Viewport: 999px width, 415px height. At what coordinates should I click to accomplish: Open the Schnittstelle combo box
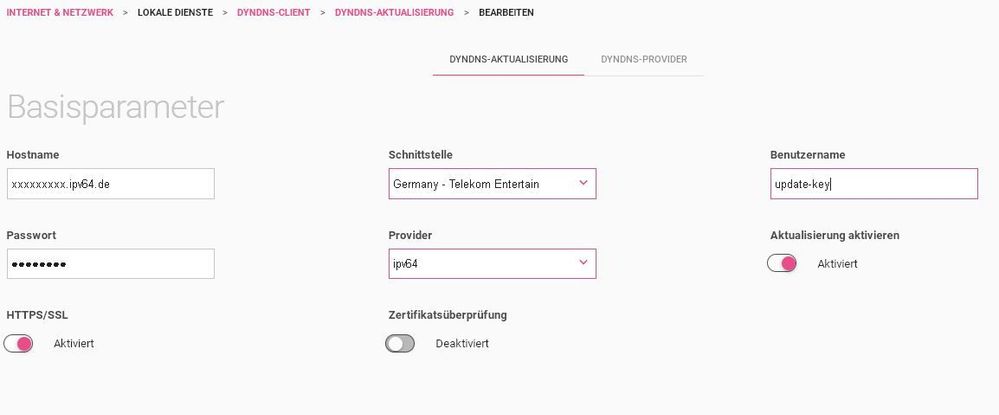pyautogui.click(x=492, y=184)
